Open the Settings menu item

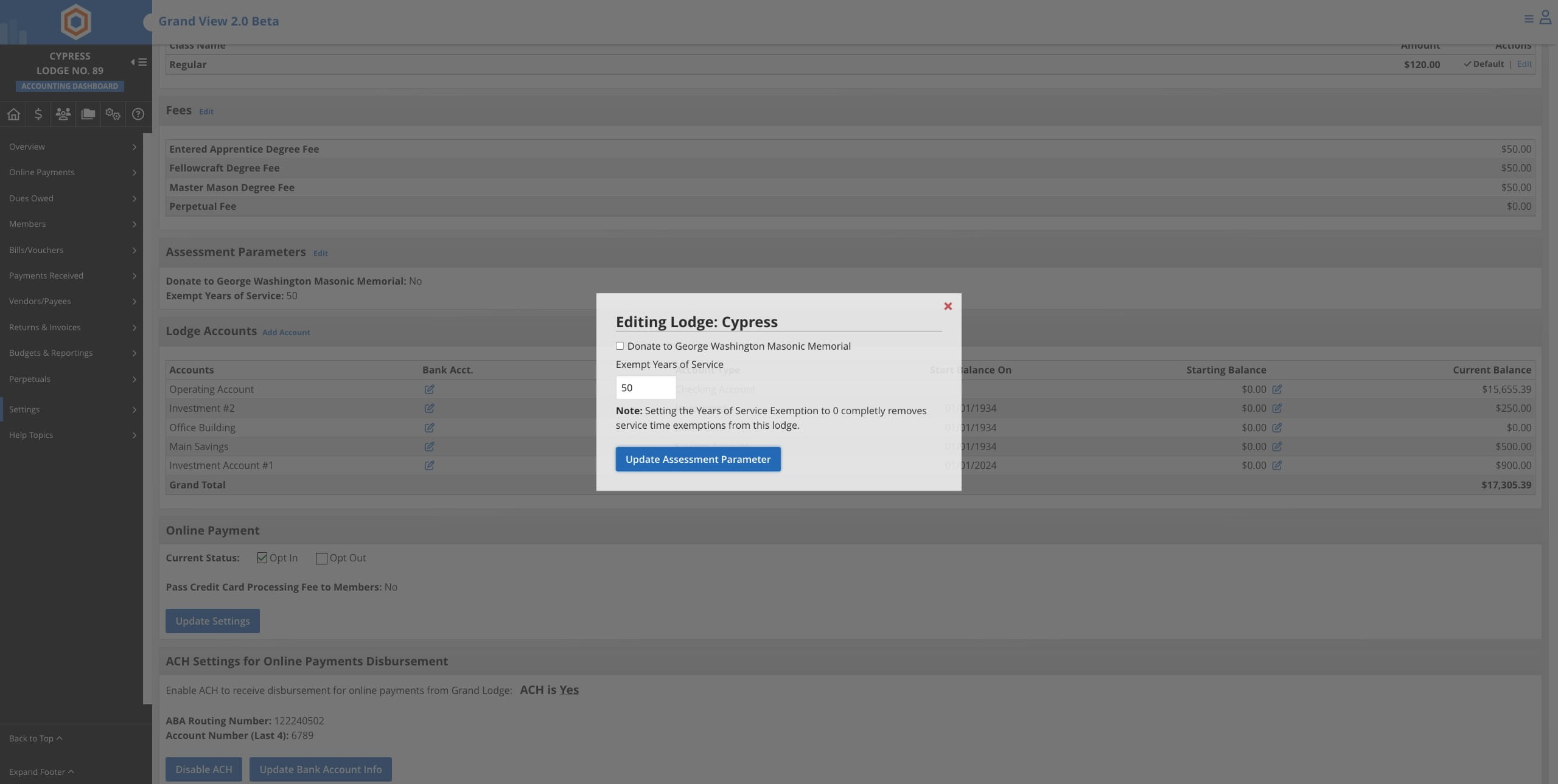tap(71, 409)
